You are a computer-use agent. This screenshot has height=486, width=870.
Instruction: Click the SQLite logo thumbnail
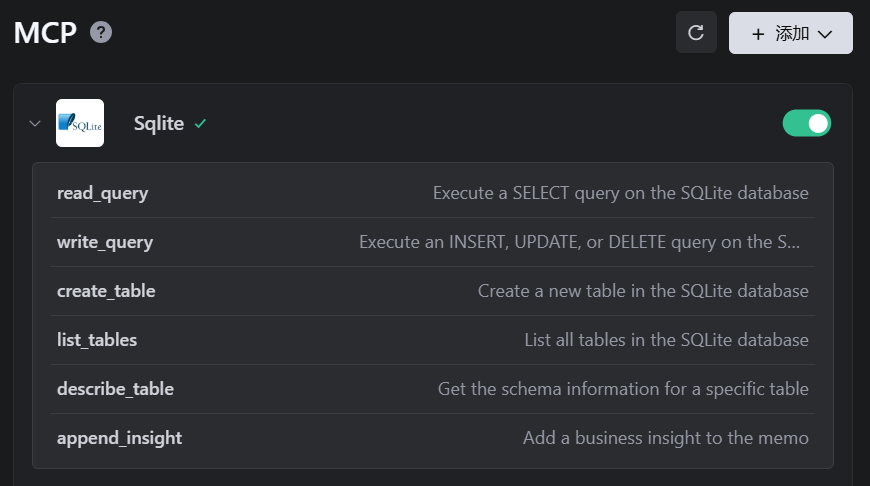[x=80, y=123]
